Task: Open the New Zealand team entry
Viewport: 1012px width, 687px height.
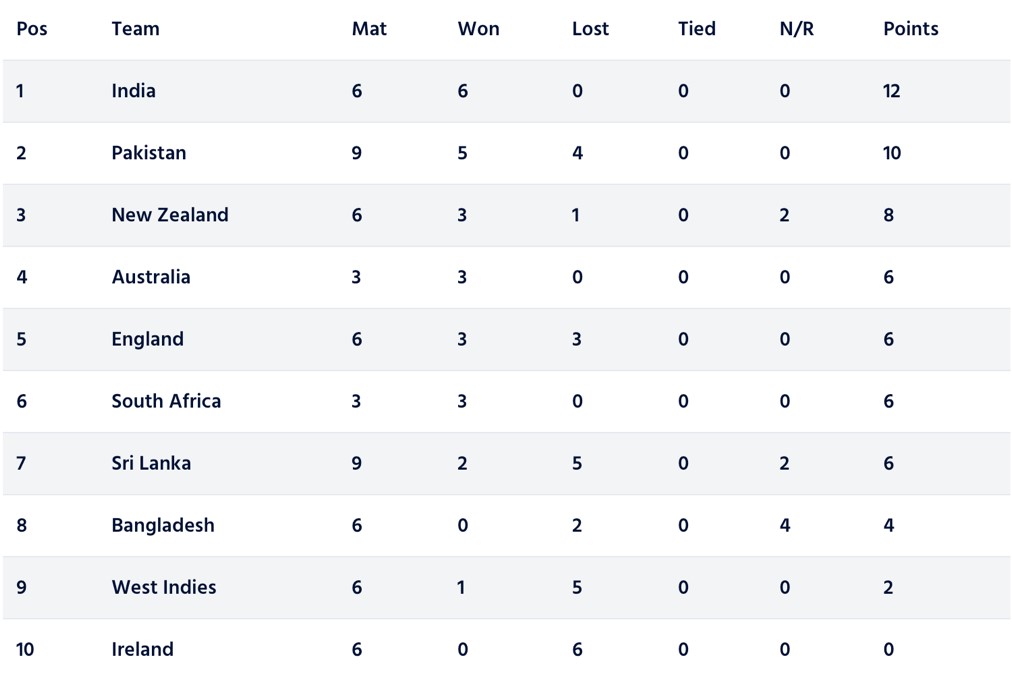Action: coord(170,215)
